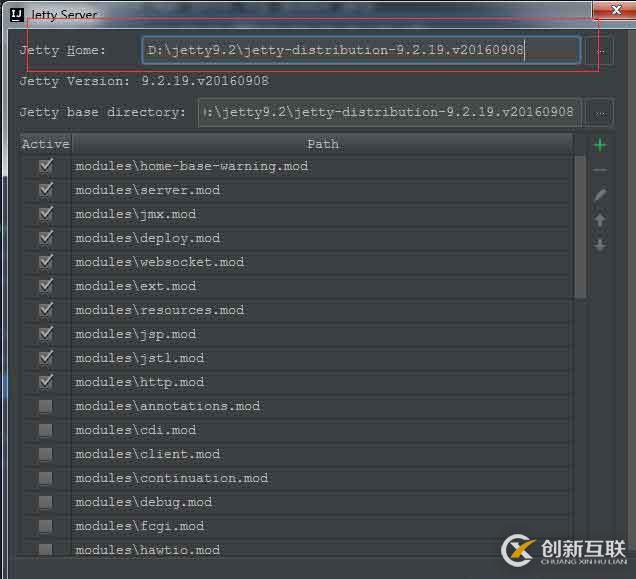This screenshot has height=579, width=636.
Task: Enable continuation.mod module checkbox
Action: (45, 478)
